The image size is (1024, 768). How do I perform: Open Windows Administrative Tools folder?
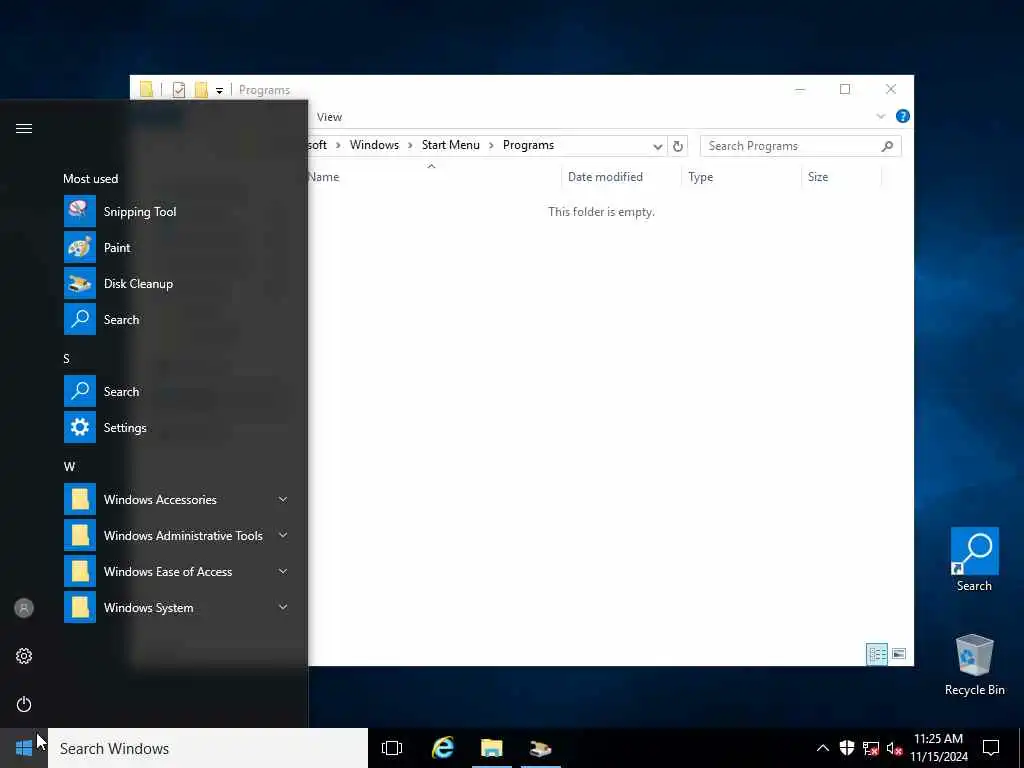pos(176,536)
